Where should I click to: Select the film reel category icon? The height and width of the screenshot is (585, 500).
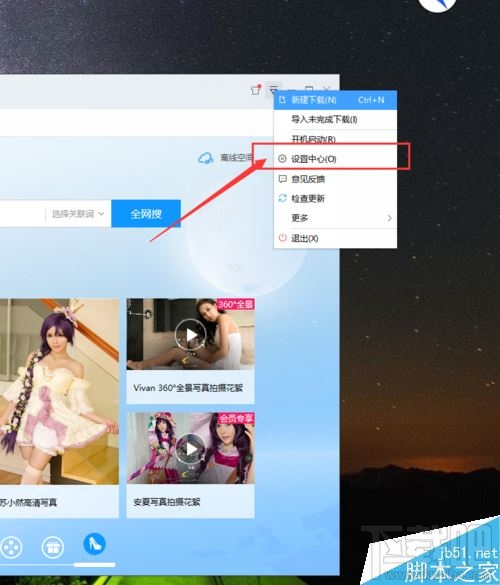tap(12, 547)
